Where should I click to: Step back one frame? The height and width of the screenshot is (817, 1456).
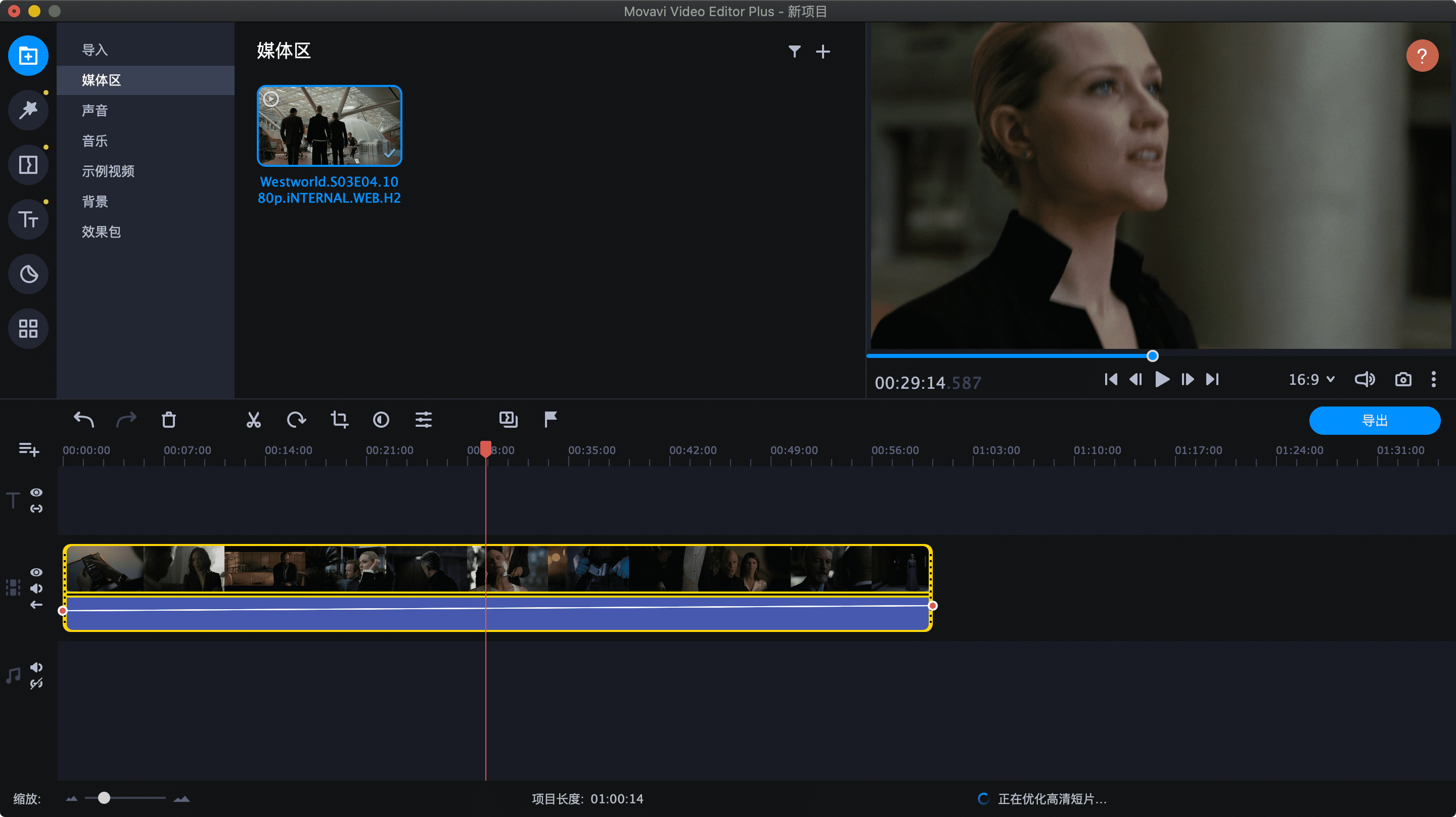coord(1135,379)
